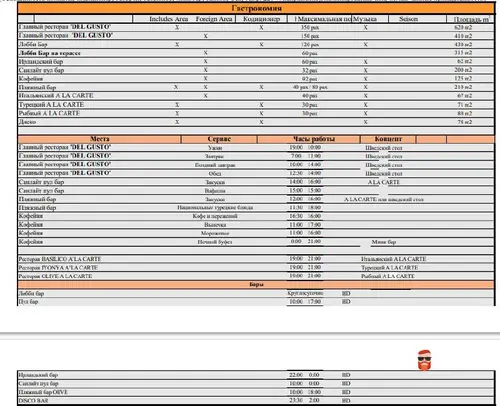Click the Турецкий A LA CARTE row in top table

click(x=256, y=105)
